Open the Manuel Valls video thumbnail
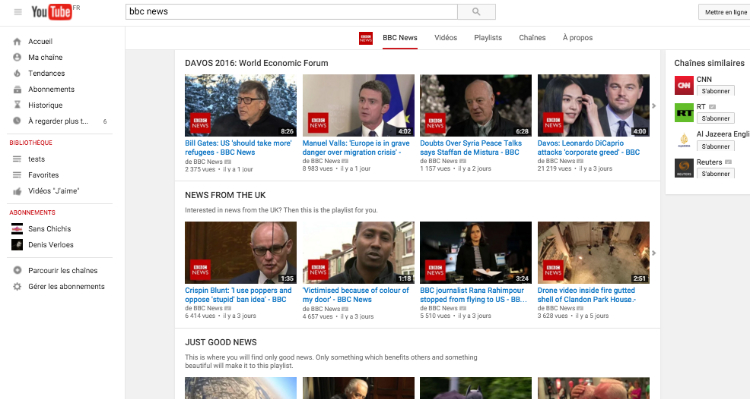 tap(358, 105)
